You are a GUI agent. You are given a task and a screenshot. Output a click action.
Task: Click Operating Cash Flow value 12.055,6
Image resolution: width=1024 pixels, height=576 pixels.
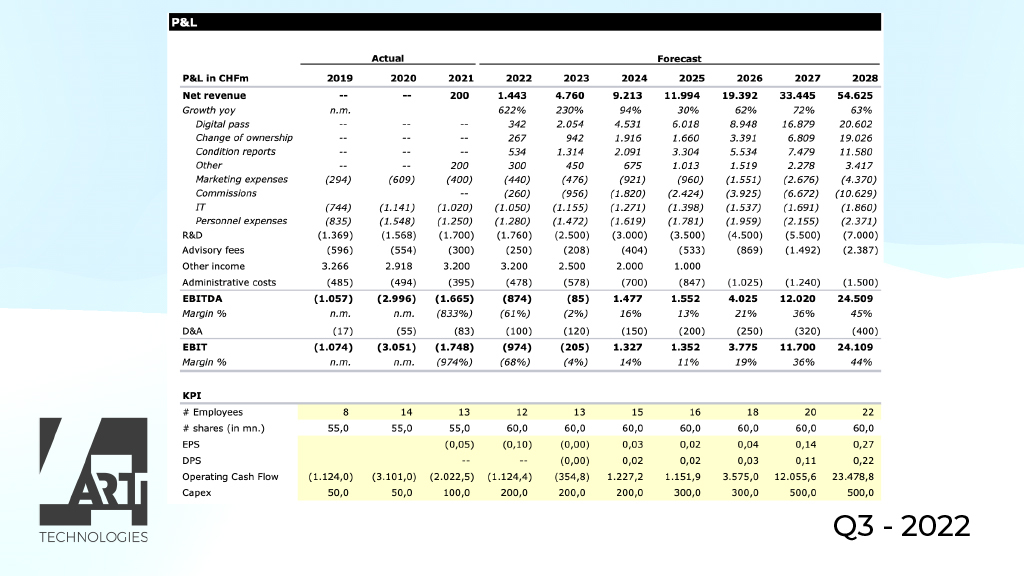coord(795,477)
